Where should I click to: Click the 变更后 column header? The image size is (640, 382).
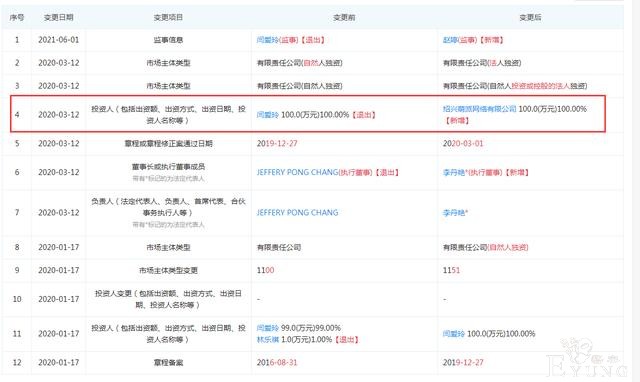click(x=530, y=17)
